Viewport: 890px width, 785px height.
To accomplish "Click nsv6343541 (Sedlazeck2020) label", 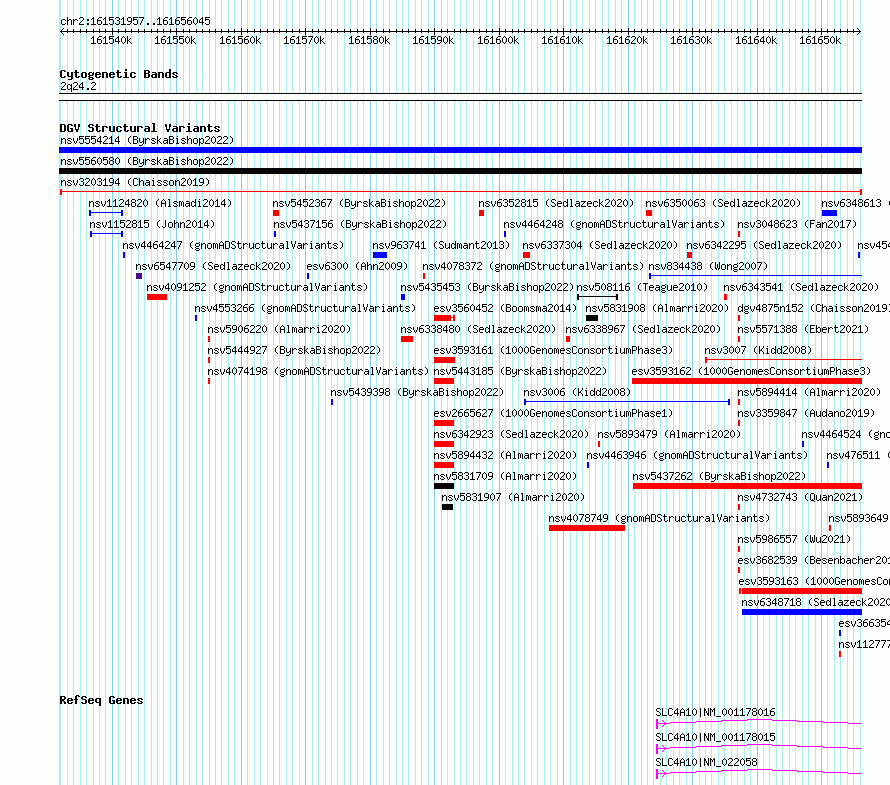I will click(801, 287).
